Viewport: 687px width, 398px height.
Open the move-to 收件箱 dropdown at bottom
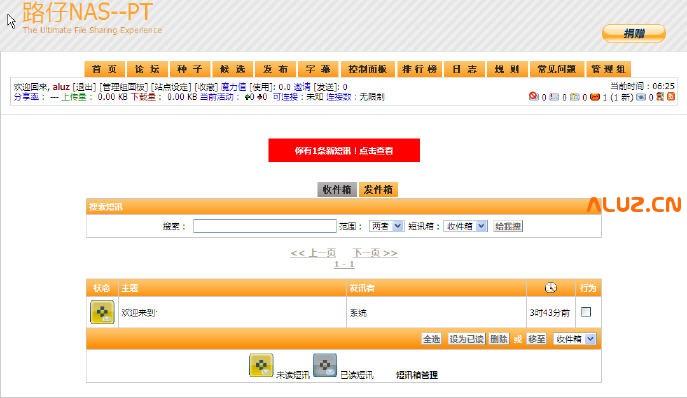[574, 339]
